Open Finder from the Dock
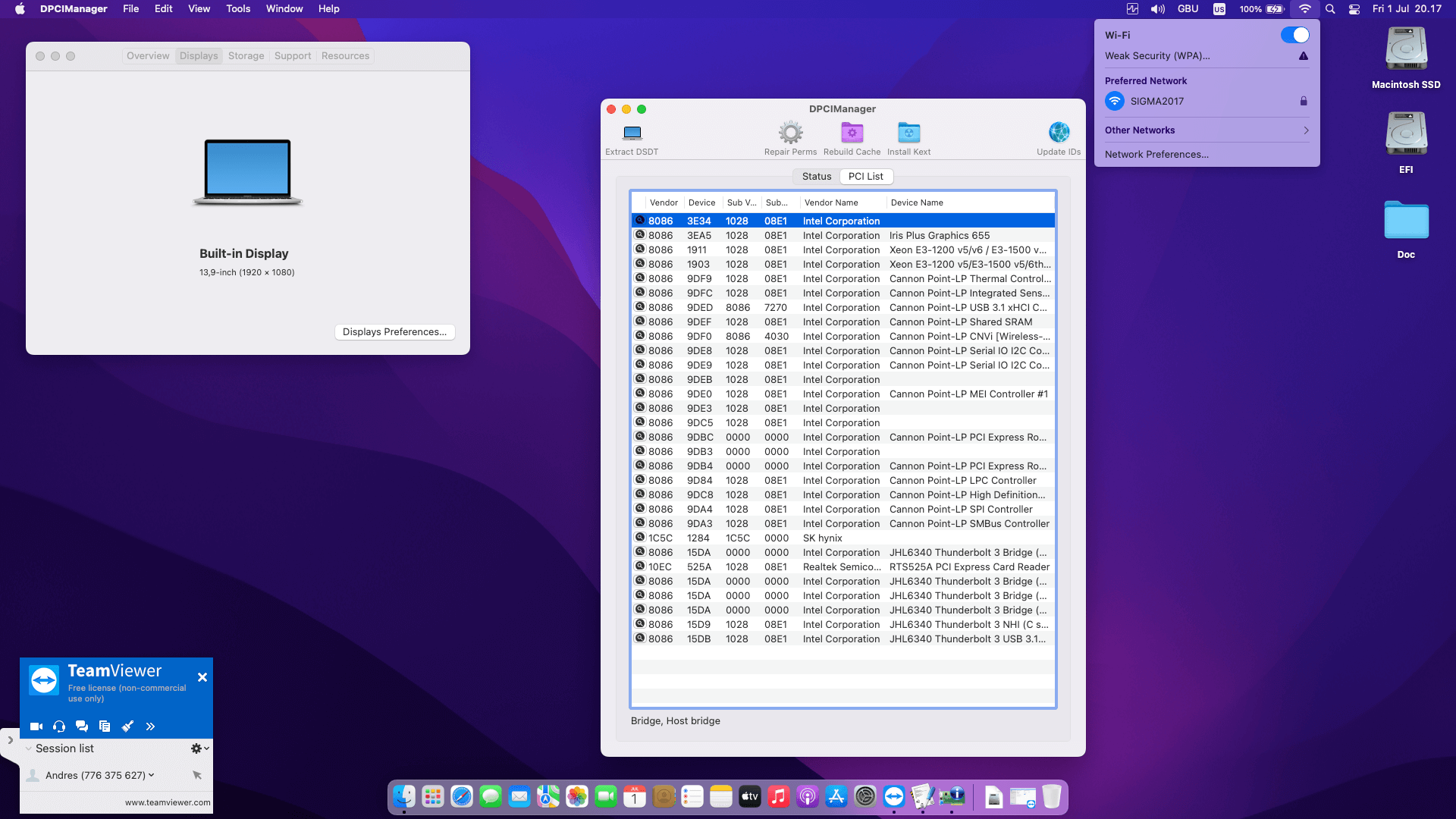 (x=404, y=797)
